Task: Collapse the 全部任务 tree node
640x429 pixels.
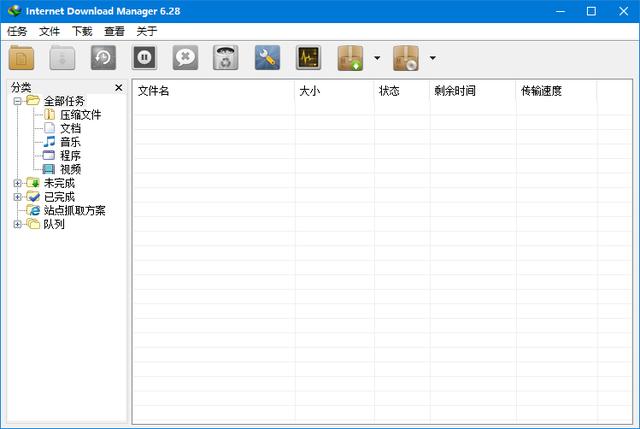Action: (x=17, y=101)
